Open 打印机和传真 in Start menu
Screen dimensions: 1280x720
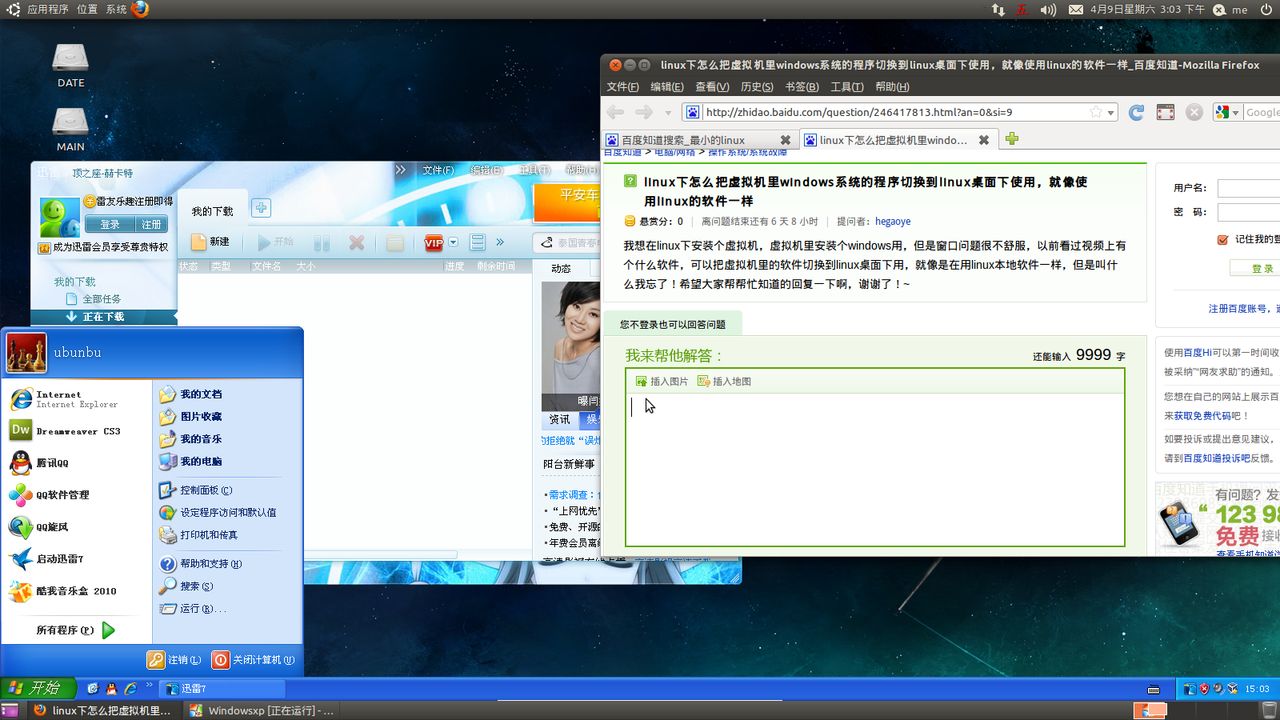click(x=200, y=534)
